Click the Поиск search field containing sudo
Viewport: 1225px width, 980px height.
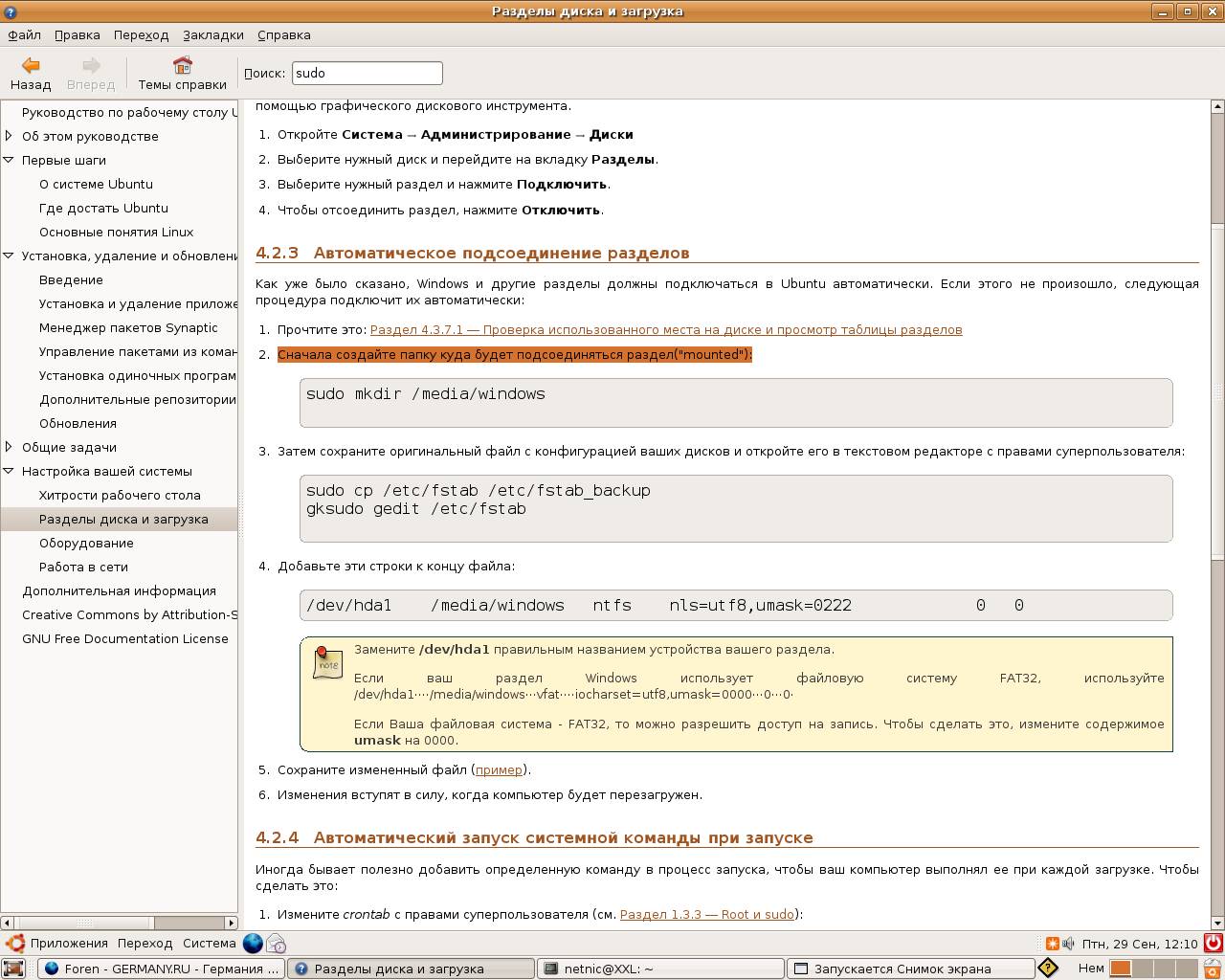coord(367,73)
